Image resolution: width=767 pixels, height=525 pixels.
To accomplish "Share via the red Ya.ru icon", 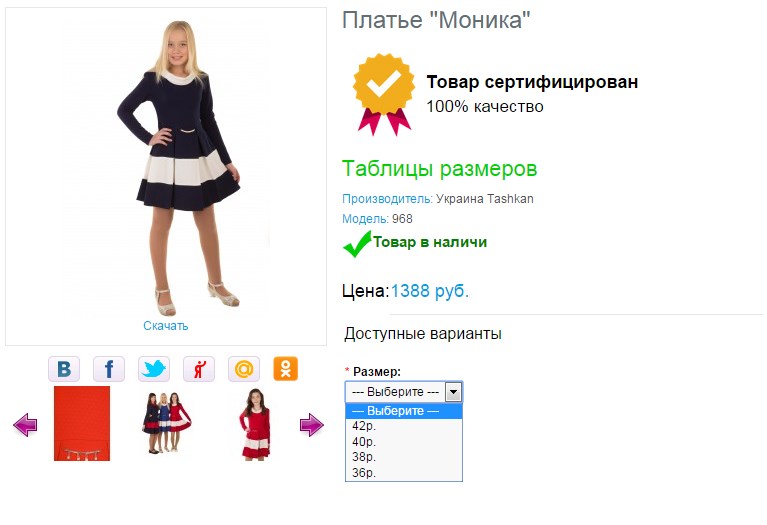I will click(x=199, y=369).
